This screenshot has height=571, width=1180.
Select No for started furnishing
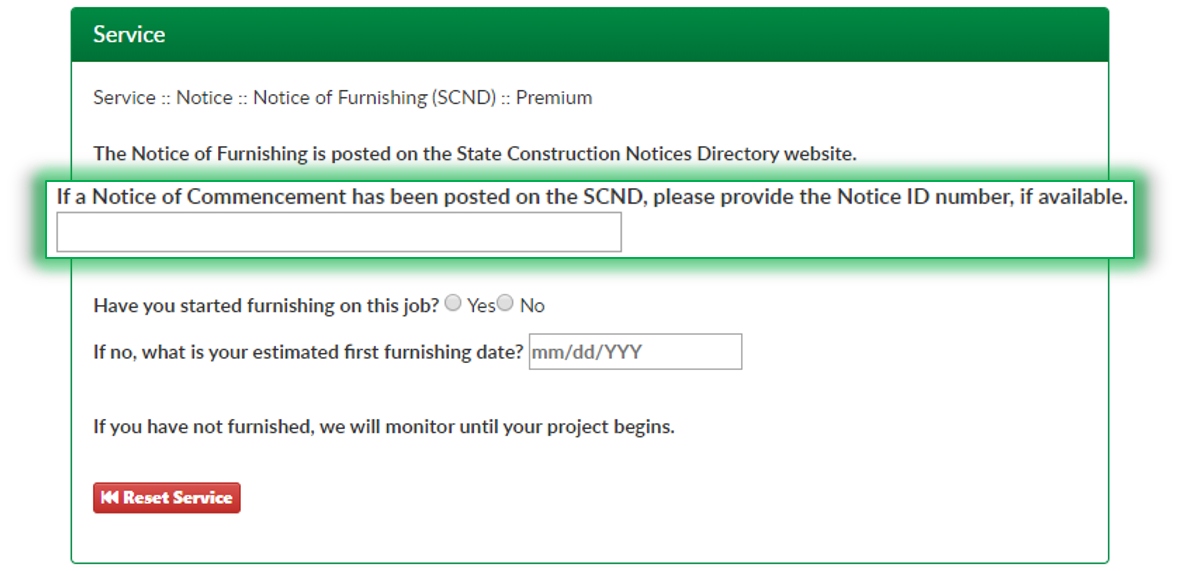[x=506, y=304]
